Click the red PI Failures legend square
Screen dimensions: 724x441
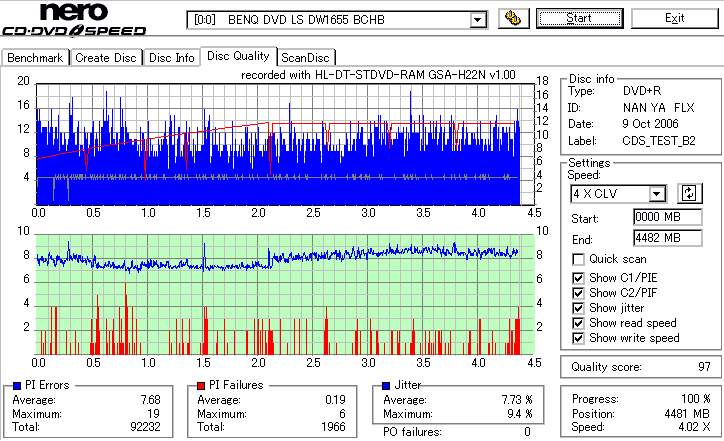pyautogui.click(x=201, y=386)
